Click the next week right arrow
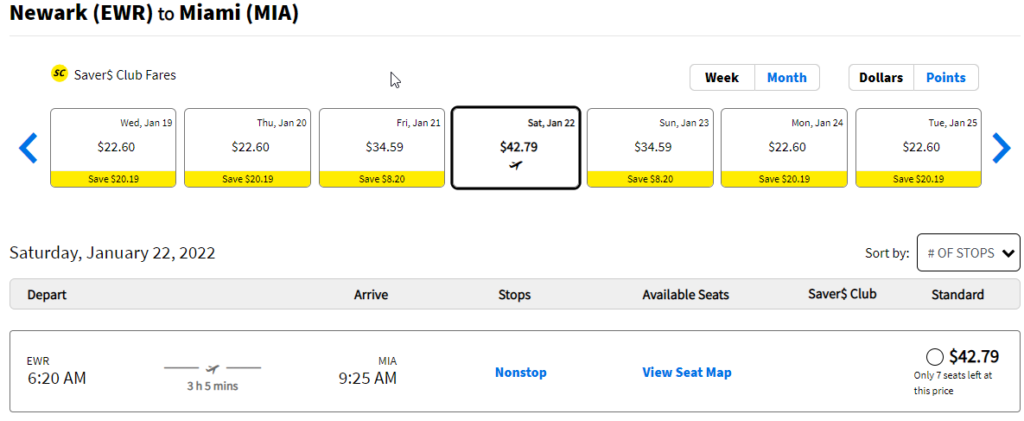This screenshot has width=1024, height=421. pyautogui.click(x=1001, y=148)
